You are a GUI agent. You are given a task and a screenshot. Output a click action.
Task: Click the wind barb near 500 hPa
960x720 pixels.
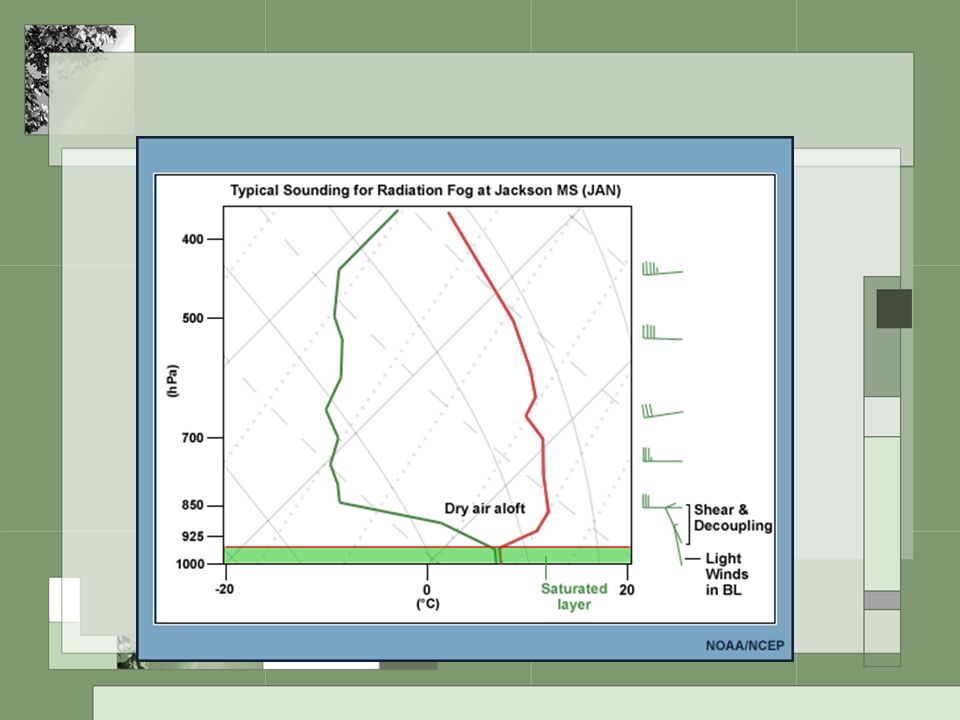(662, 332)
